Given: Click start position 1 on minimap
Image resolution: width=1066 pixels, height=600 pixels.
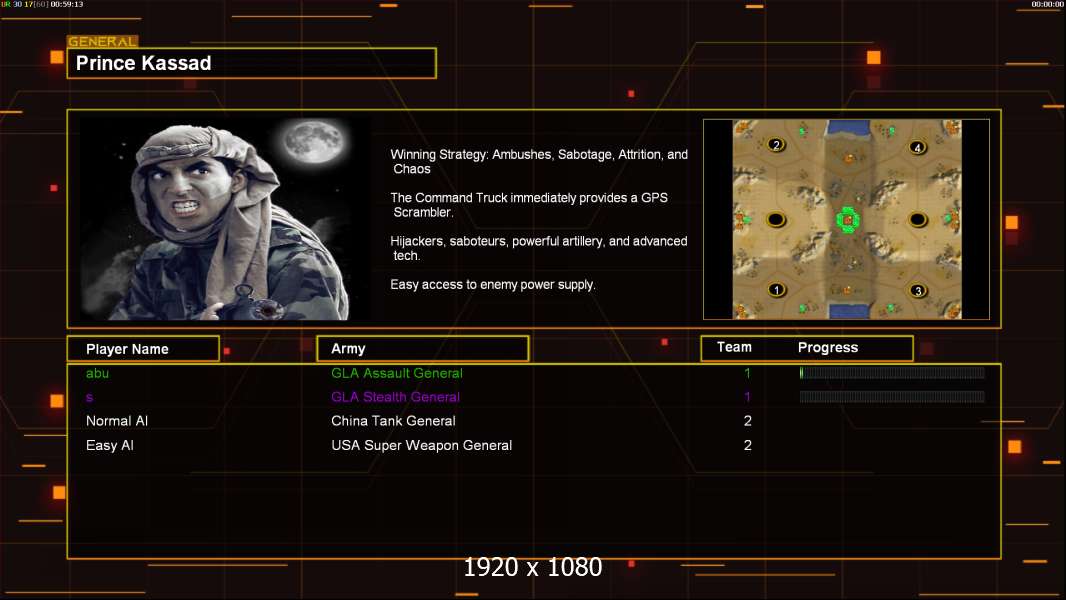Looking at the screenshot, I should [776, 289].
